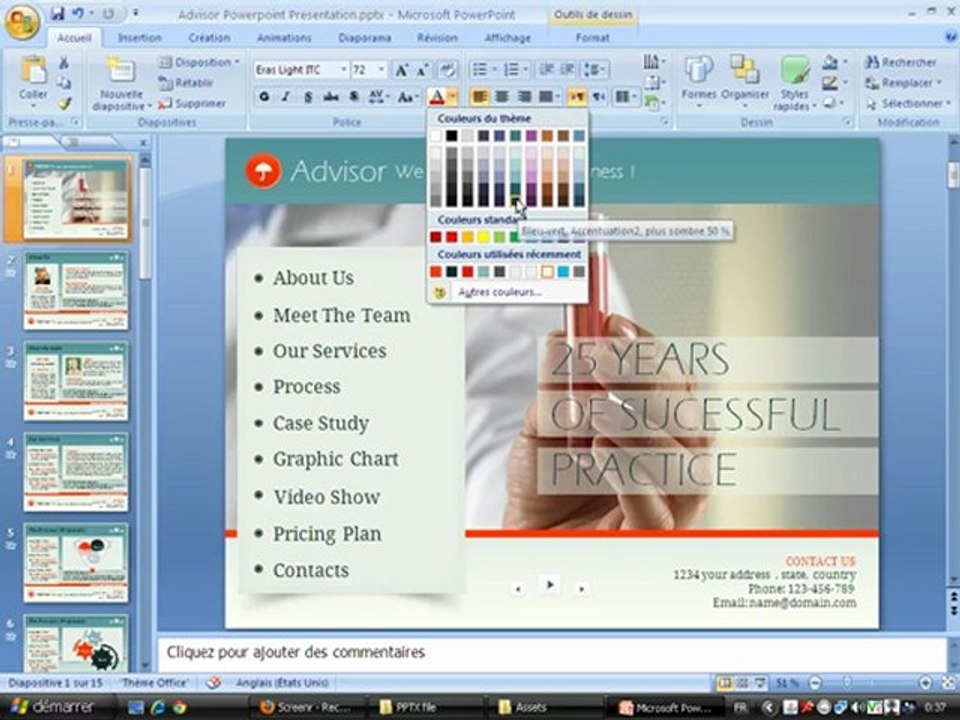Viewport: 960px width, 720px height.
Task: Toggle underline formatting
Action: (308, 97)
